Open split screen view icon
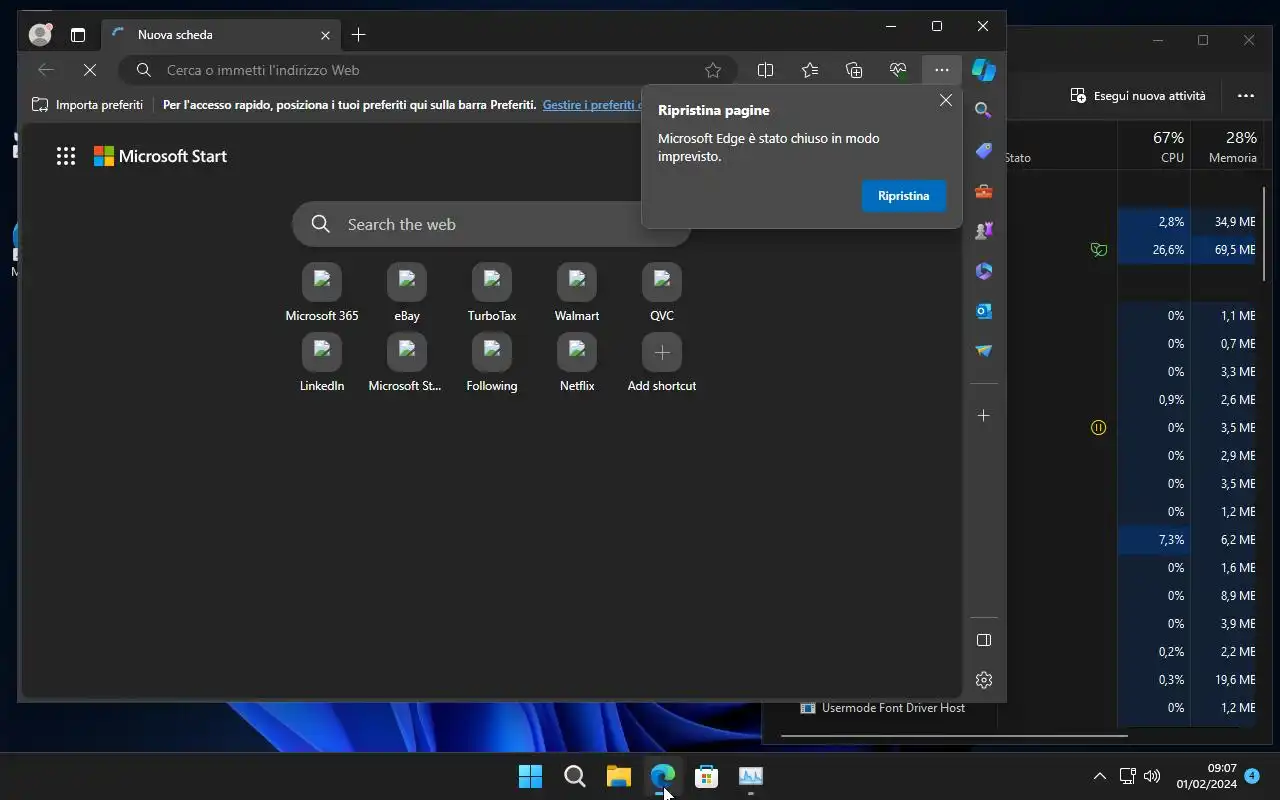Image resolution: width=1280 pixels, height=800 pixels. point(765,70)
